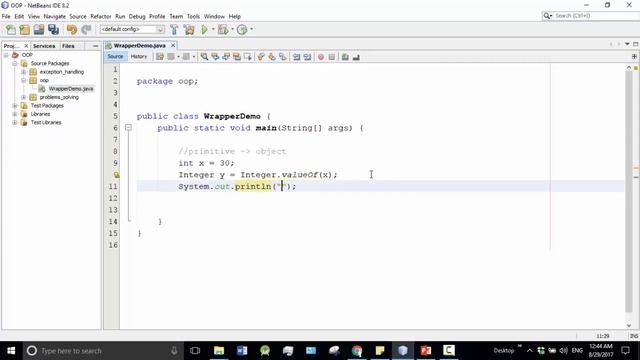The width and height of the screenshot is (640, 360).
Task: Collapse the OOP project node
Action: [6, 55]
